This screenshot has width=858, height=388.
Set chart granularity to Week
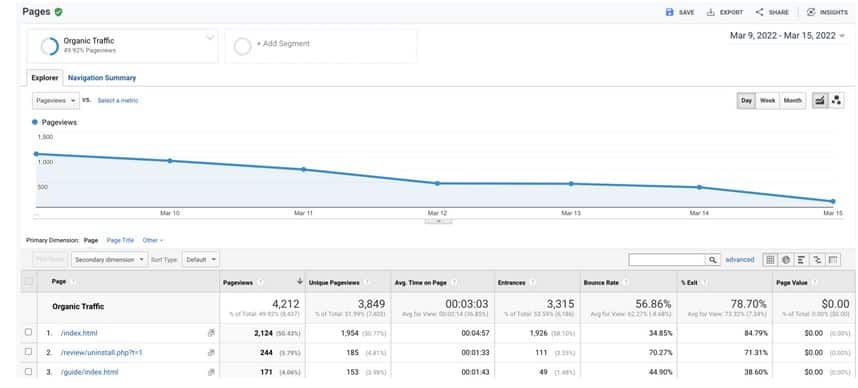click(x=768, y=101)
